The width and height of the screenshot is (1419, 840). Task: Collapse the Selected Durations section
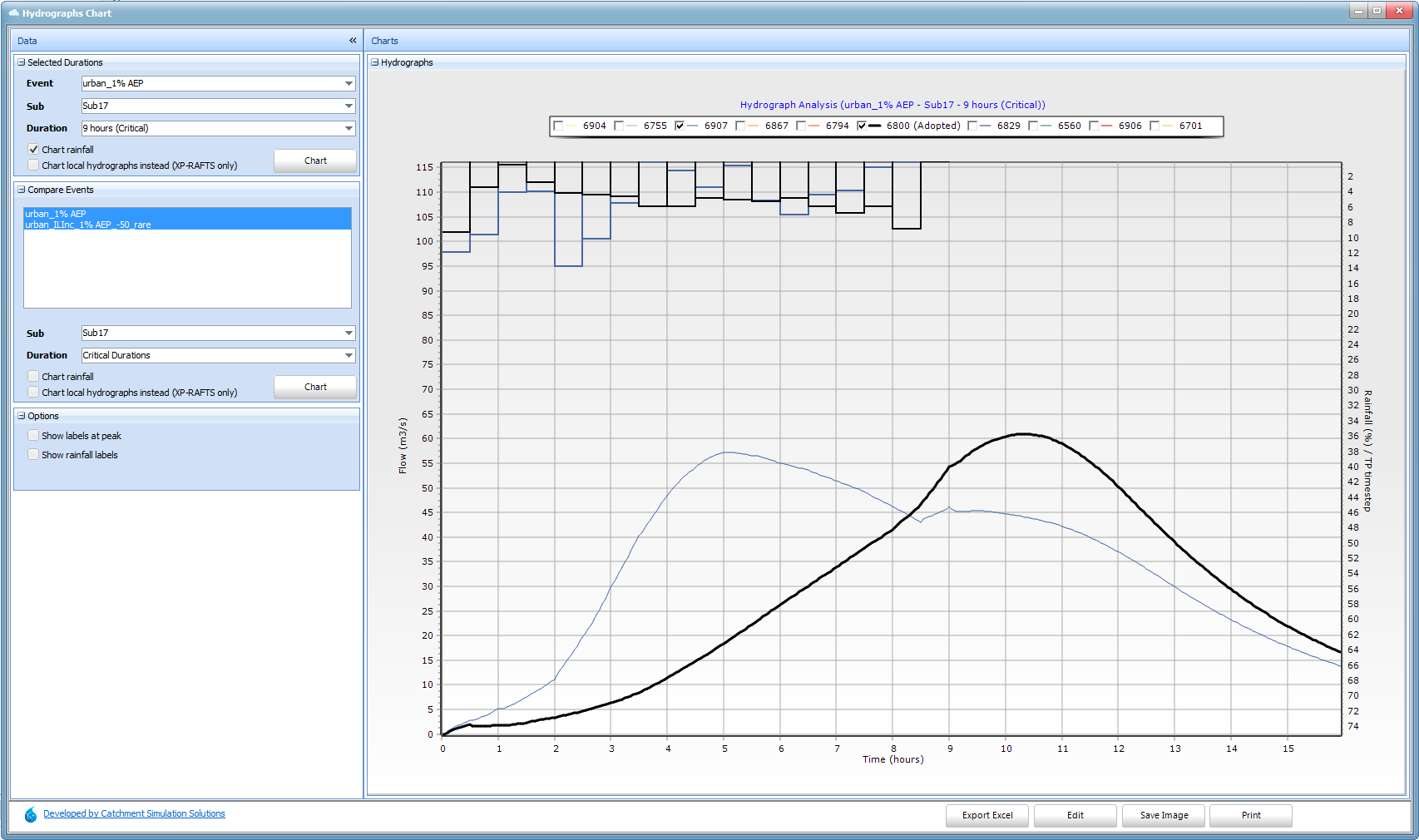click(x=22, y=62)
